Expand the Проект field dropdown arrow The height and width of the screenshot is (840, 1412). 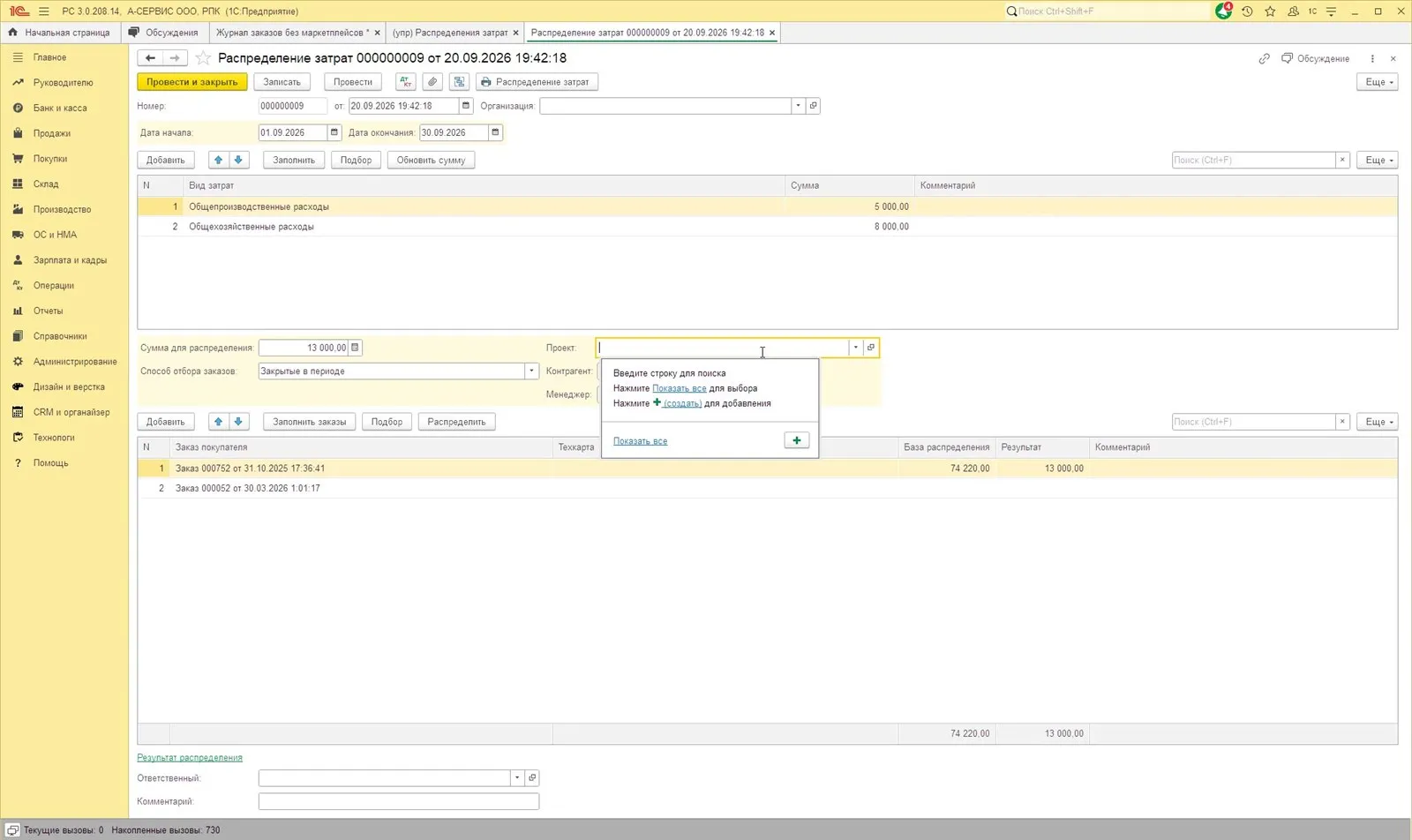coord(855,348)
